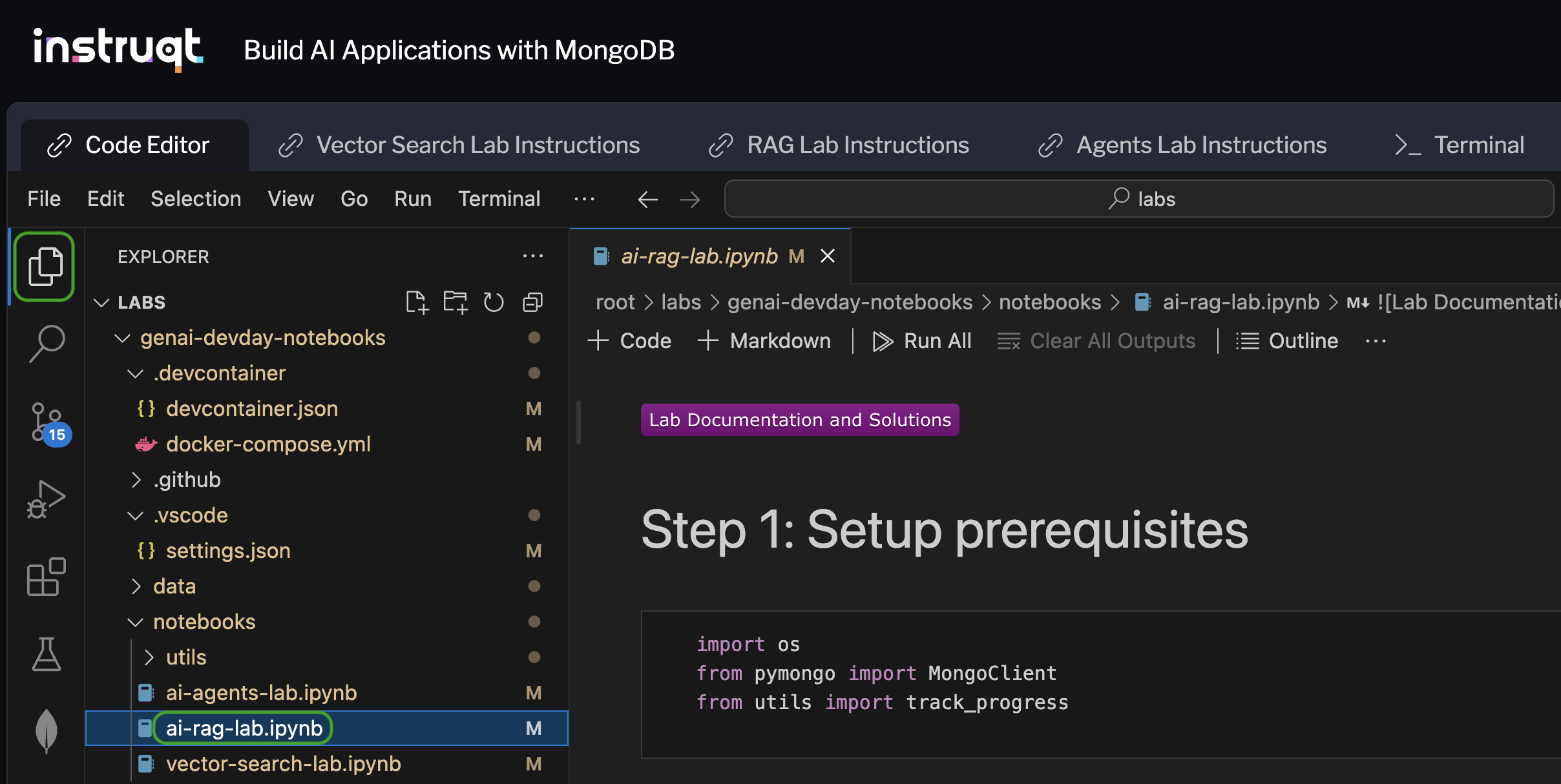1561x784 pixels.
Task: Collapse the .devcontainer folder
Action: [x=135, y=373]
